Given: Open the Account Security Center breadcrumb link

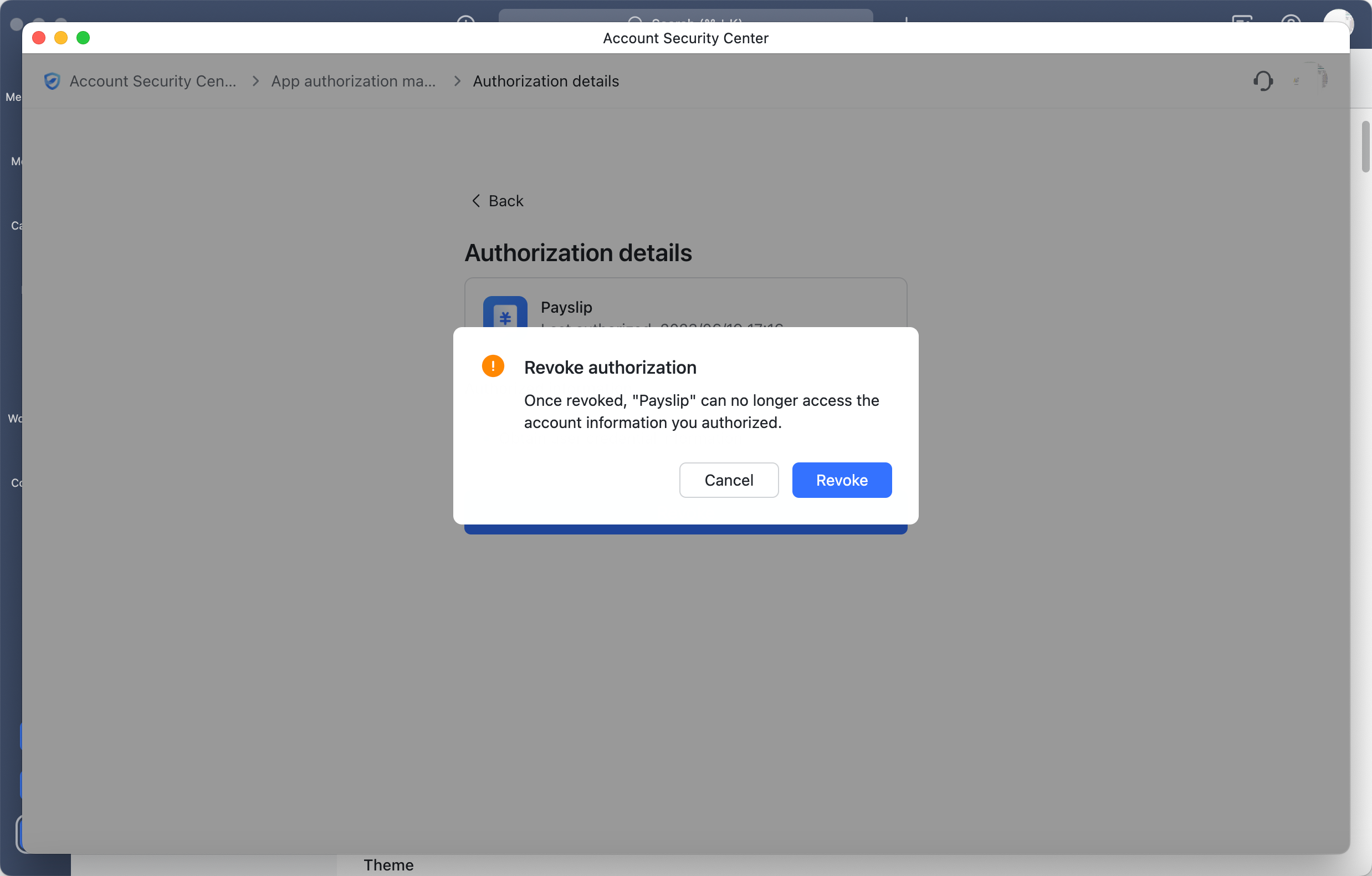Looking at the screenshot, I should click(153, 81).
